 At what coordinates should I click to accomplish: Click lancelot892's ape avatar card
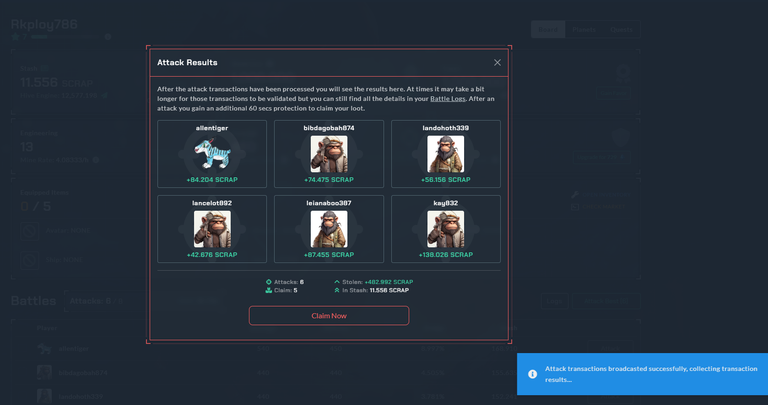point(212,229)
